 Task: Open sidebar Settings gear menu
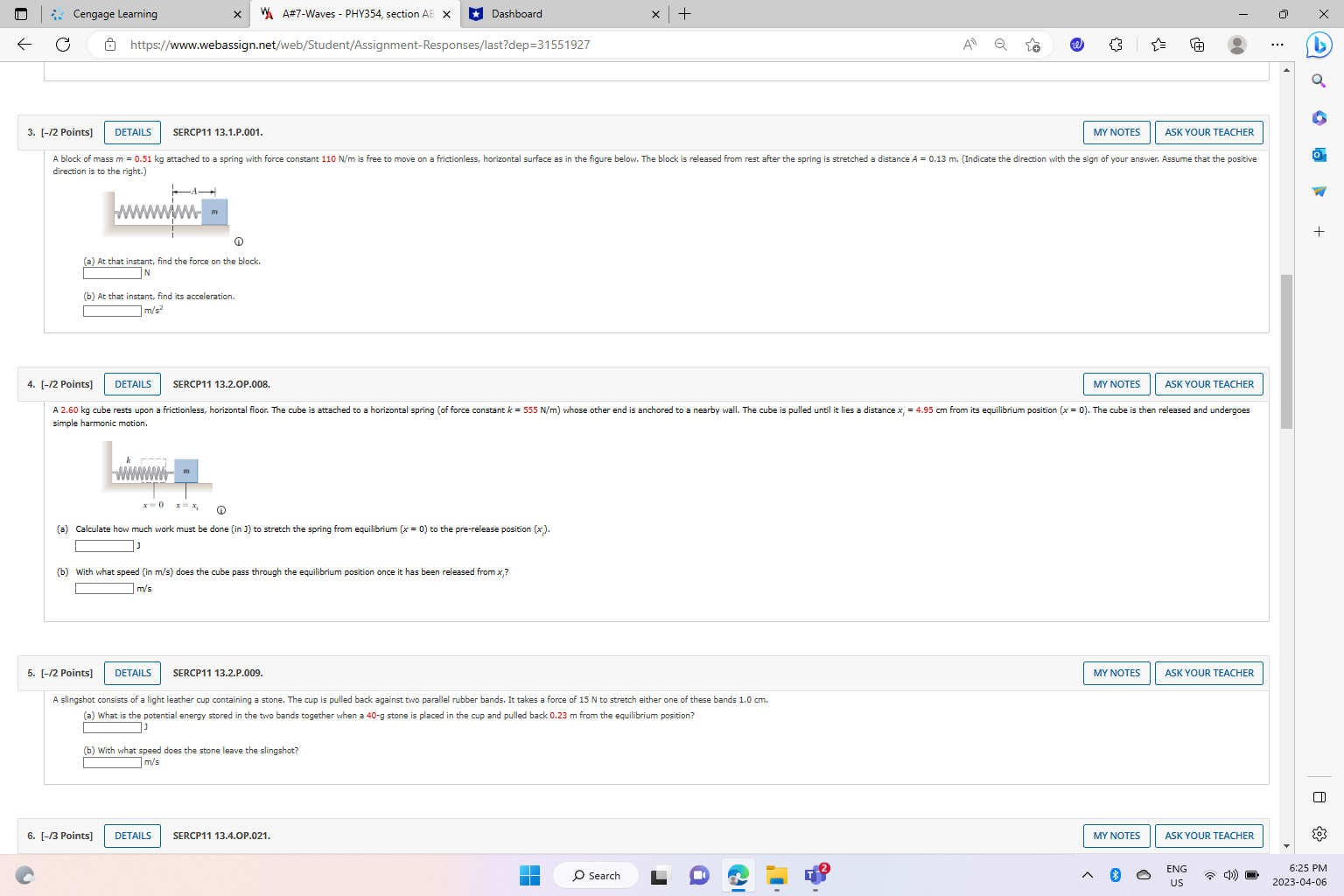pos(1319,833)
